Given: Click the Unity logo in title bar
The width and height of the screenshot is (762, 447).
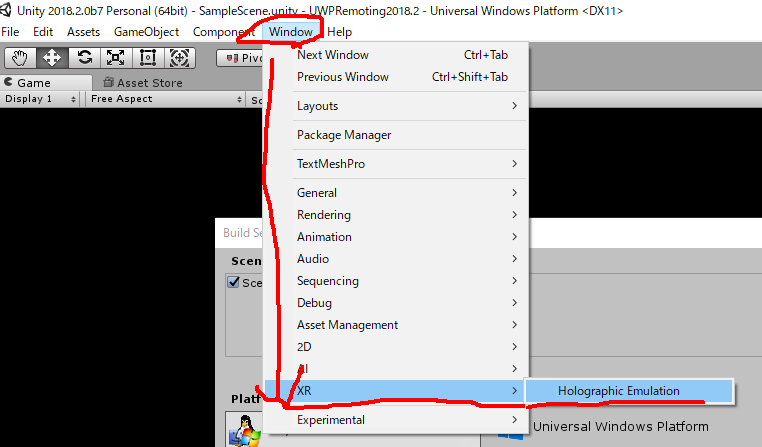Looking at the screenshot, I should point(6,10).
